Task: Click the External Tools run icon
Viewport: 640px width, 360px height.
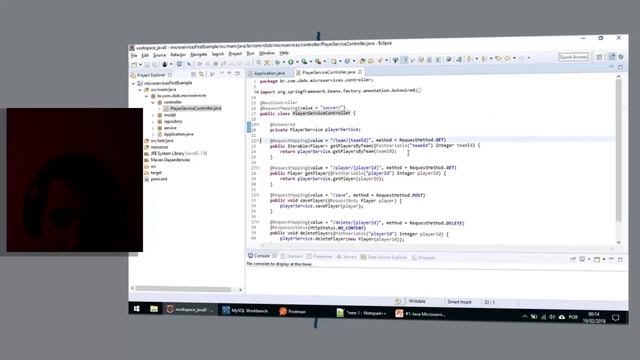Action: tap(318, 62)
